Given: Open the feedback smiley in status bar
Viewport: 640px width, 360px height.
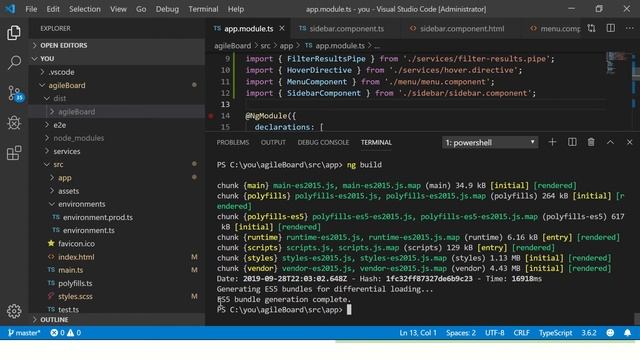Looking at the screenshot, I should (x=610, y=333).
